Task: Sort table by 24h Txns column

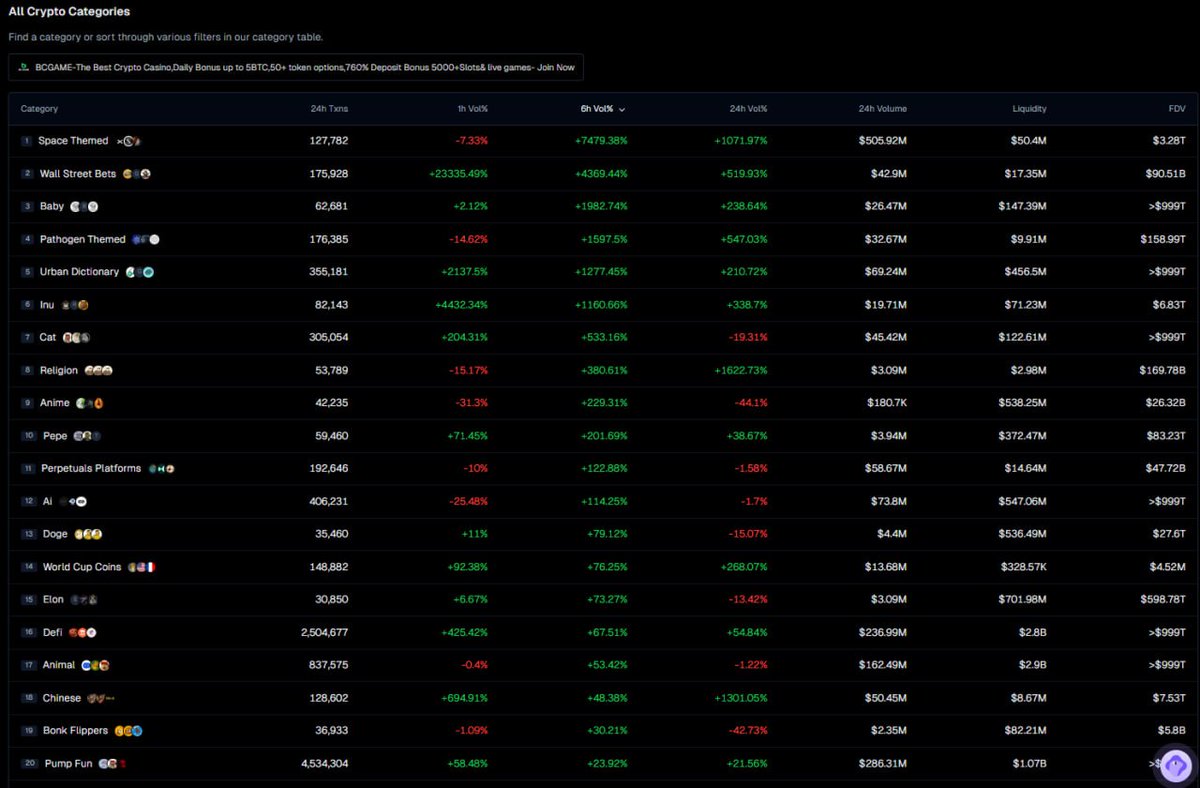Action: click(329, 109)
